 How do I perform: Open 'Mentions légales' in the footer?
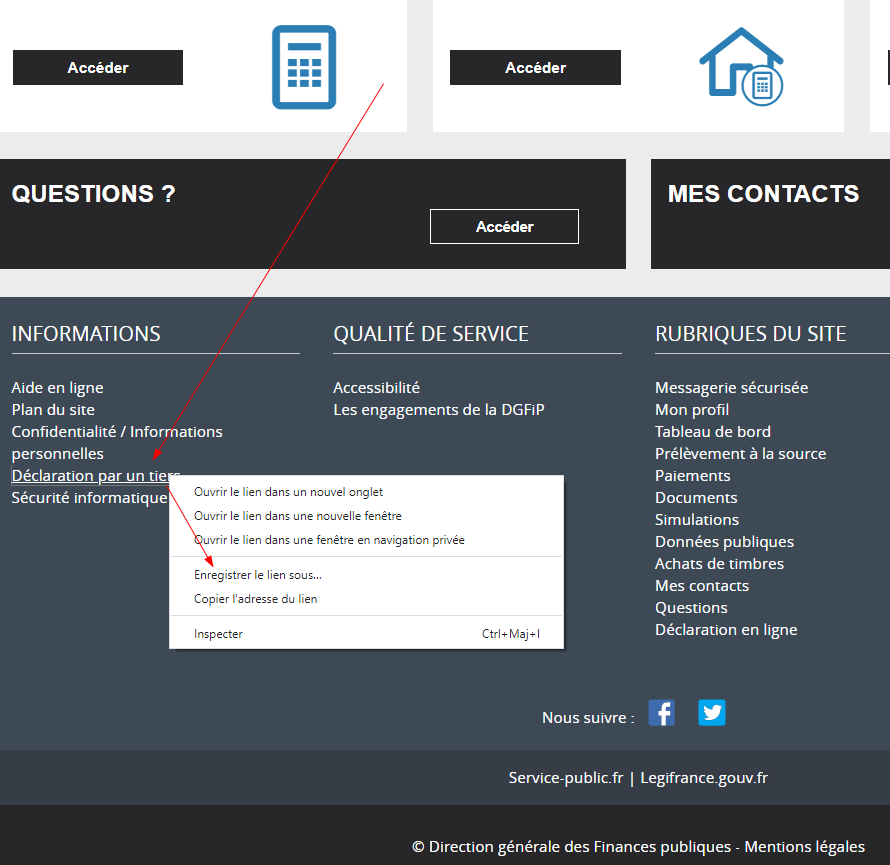pyautogui.click(x=804, y=847)
